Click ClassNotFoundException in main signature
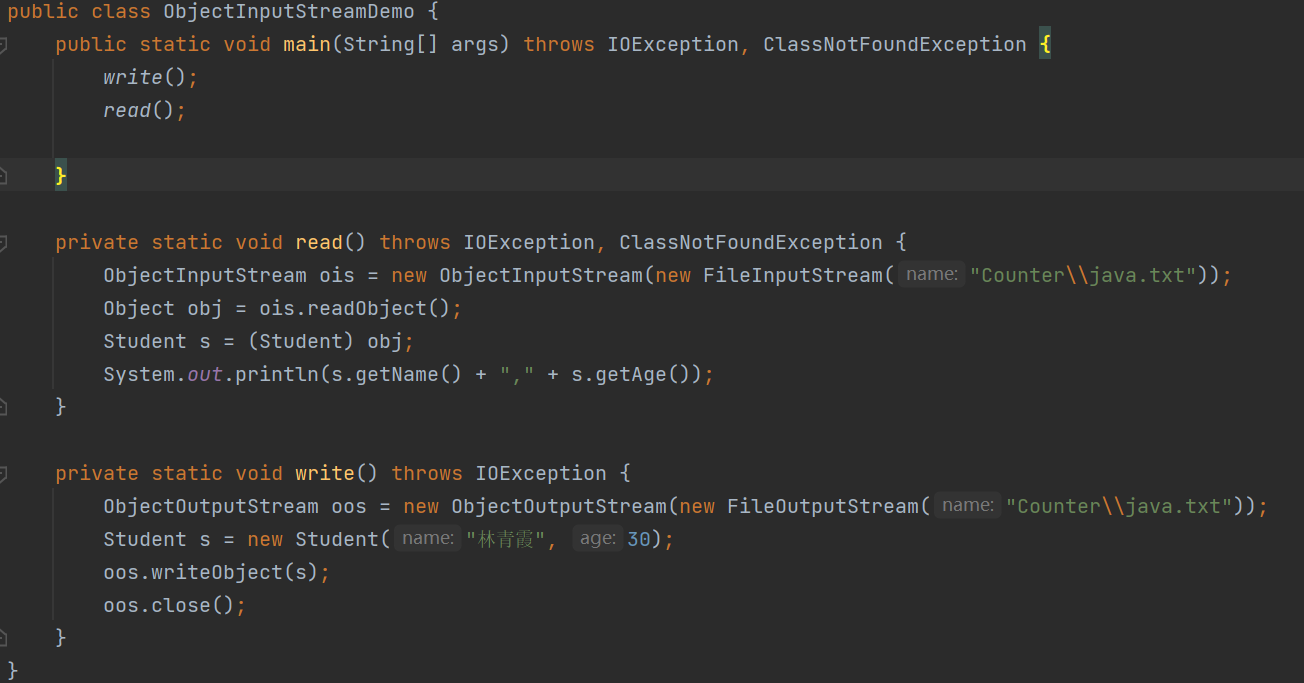This screenshot has height=683, width=1304. pos(895,45)
